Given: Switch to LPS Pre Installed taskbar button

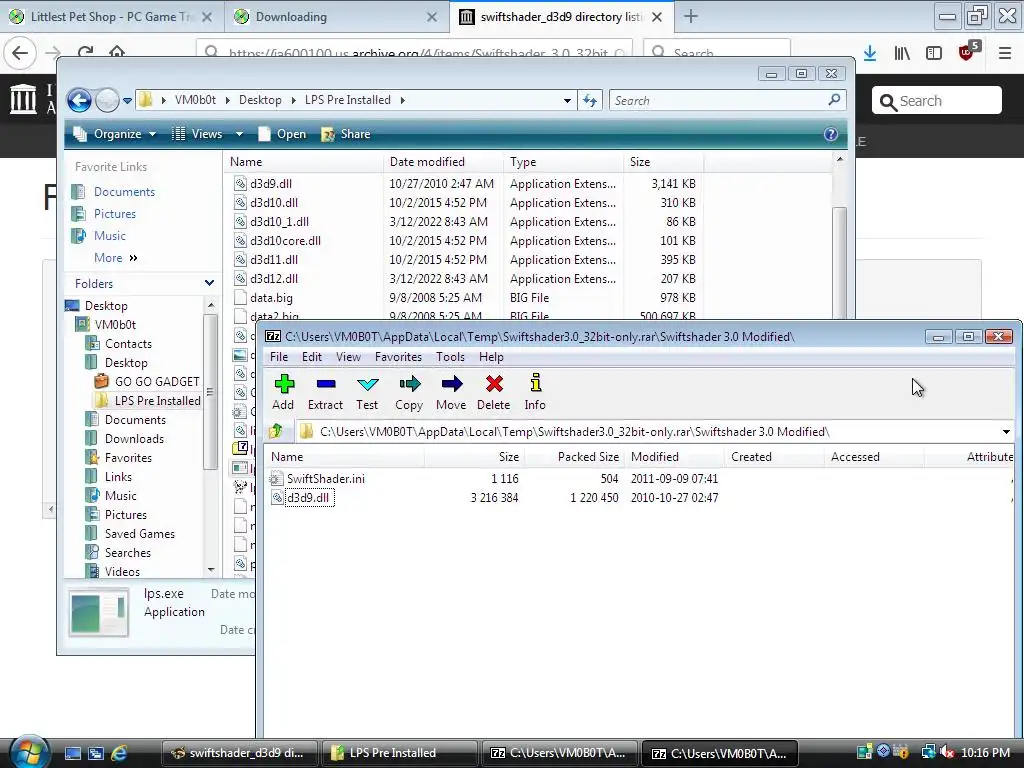Looking at the screenshot, I should [x=398, y=753].
